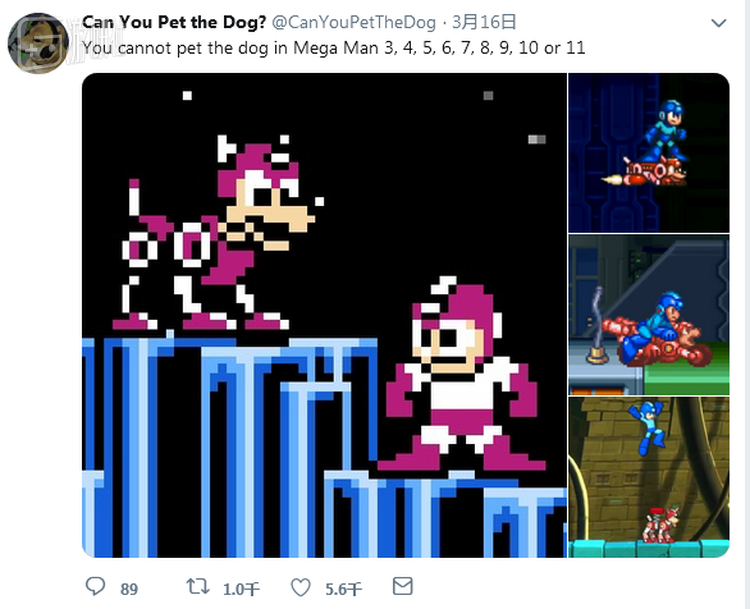Open the tweet options chevron dropdown
750x609 pixels.
pyautogui.click(x=718, y=22)
